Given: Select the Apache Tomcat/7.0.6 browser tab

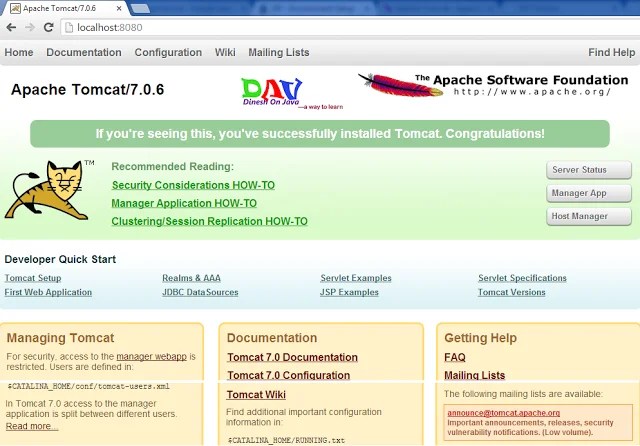Looking at the screenshot, I should pos(65,8).
